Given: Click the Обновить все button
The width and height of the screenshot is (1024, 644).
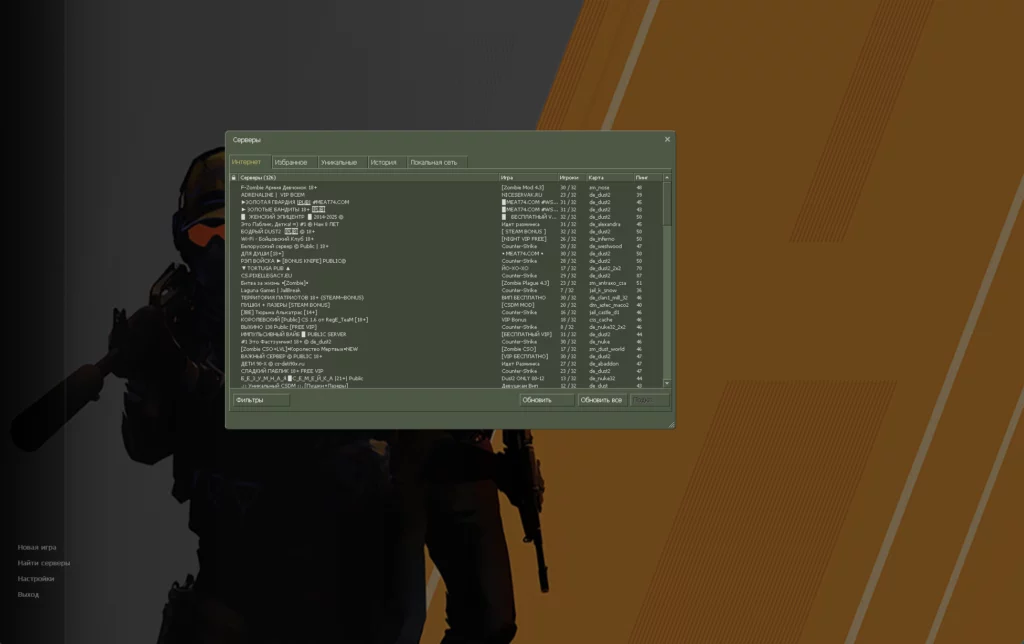Looking at the screenshot, I should tap(601, 400).
